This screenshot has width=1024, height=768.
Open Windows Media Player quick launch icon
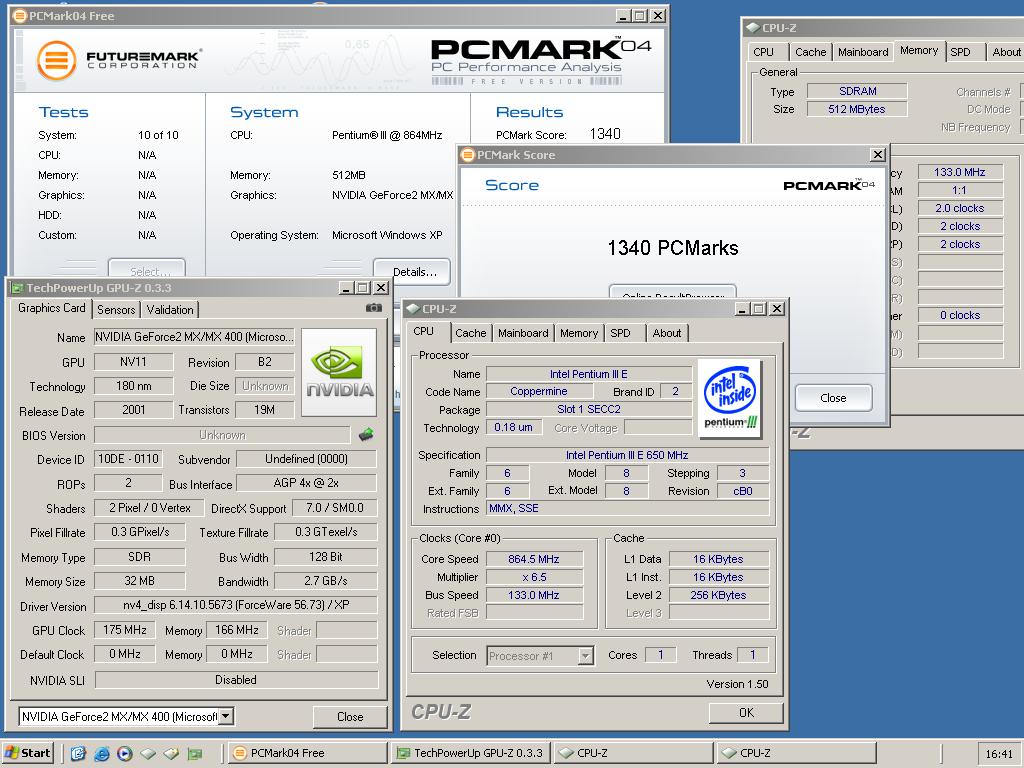tap(125, 753)
